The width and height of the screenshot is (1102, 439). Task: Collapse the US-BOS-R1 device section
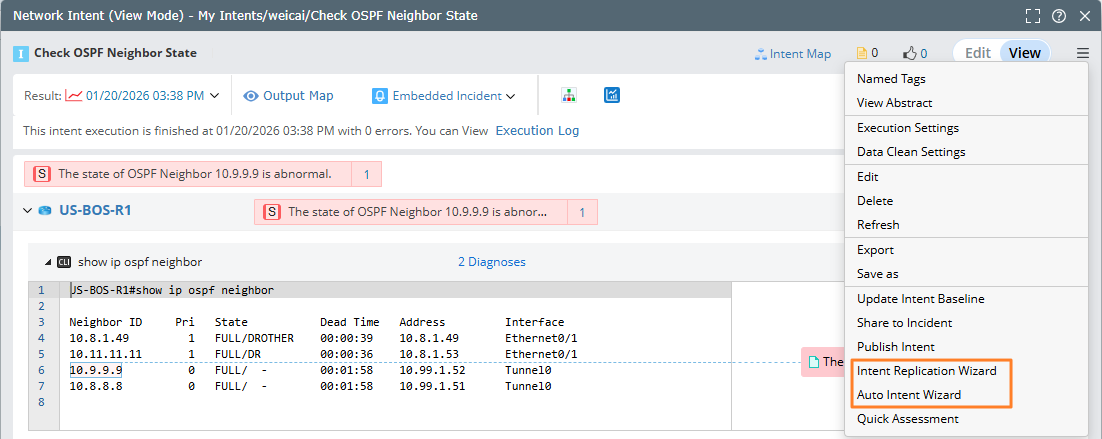click(26, 211)
